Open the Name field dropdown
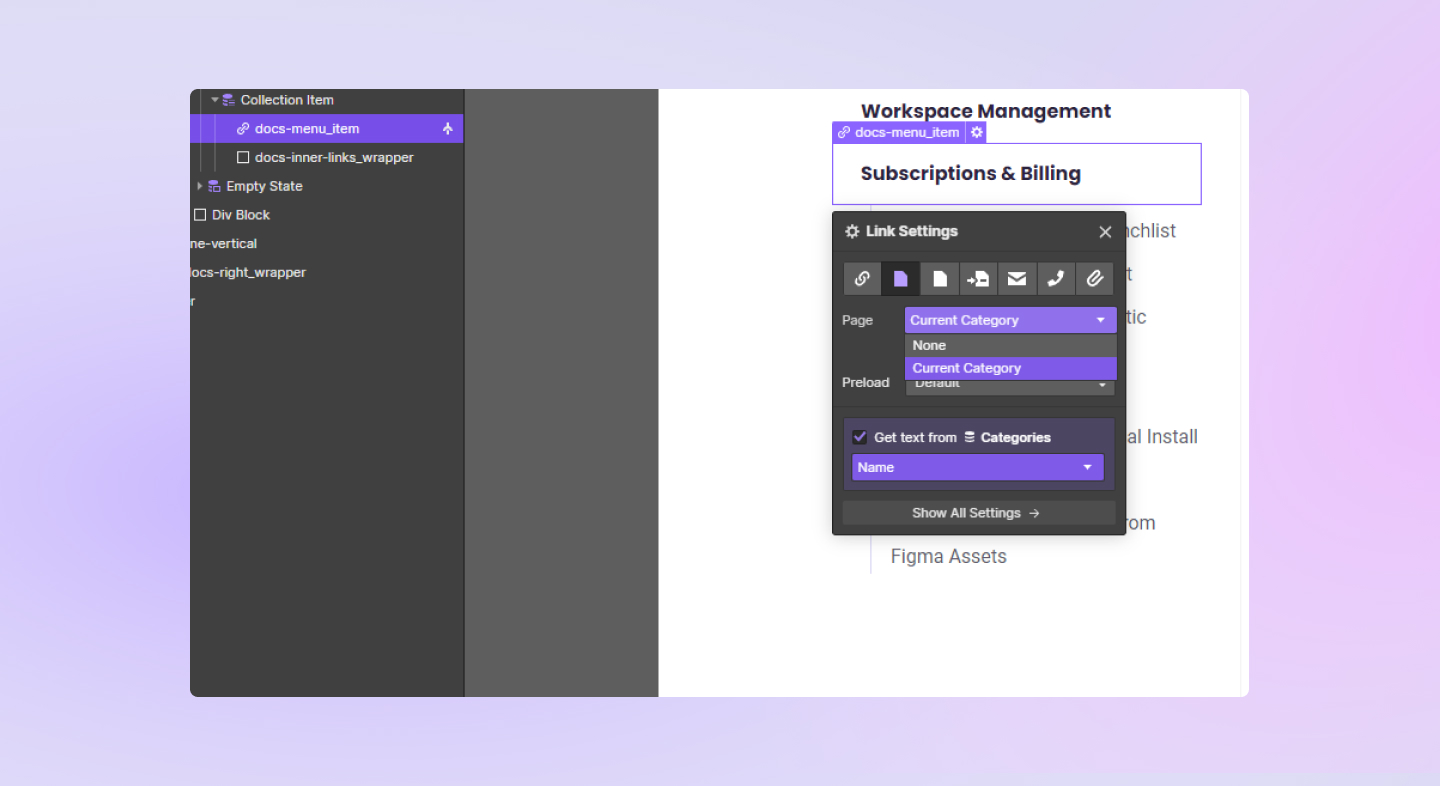The height and width of the screenshot is (786, 1440). pyautogui.click(x=977, y=467)
